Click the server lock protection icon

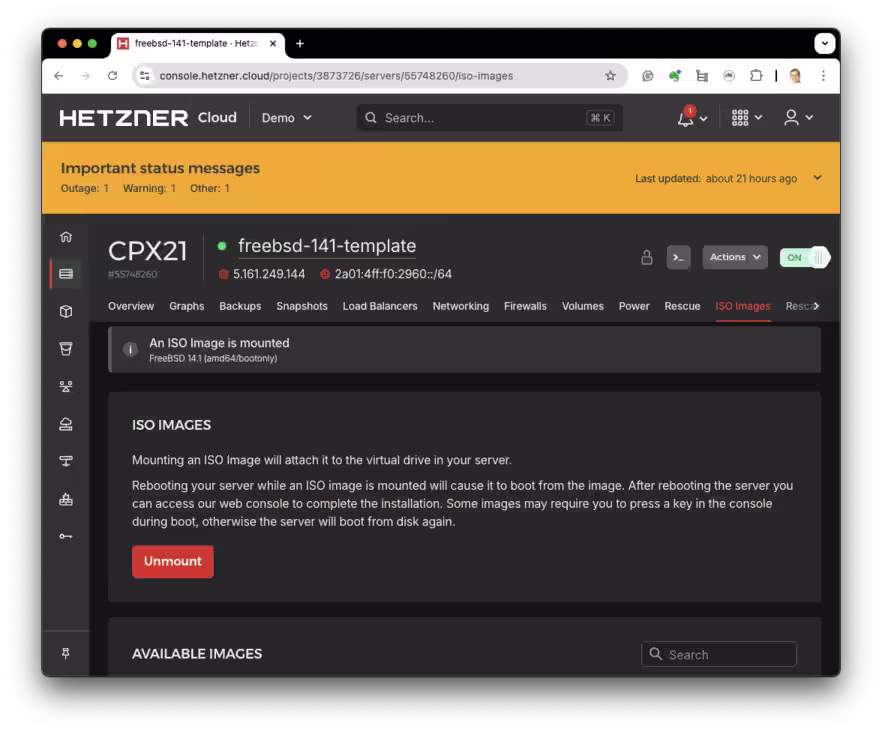pos(647,258)
